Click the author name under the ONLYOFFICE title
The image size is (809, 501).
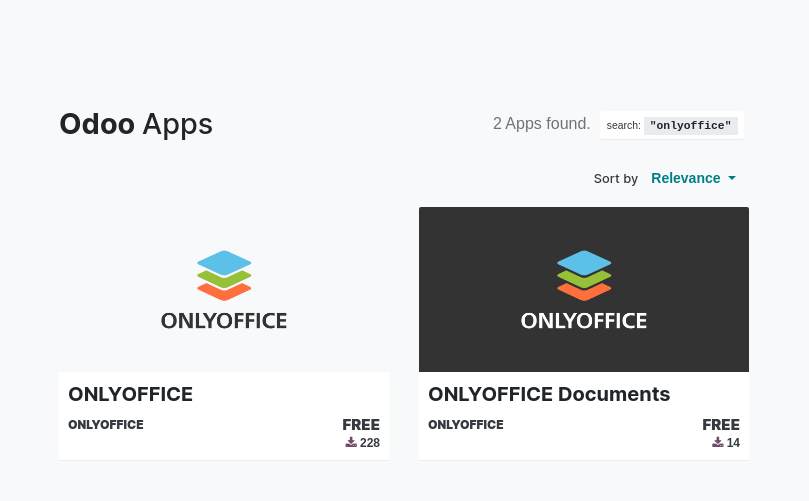(x=106, y=425)
